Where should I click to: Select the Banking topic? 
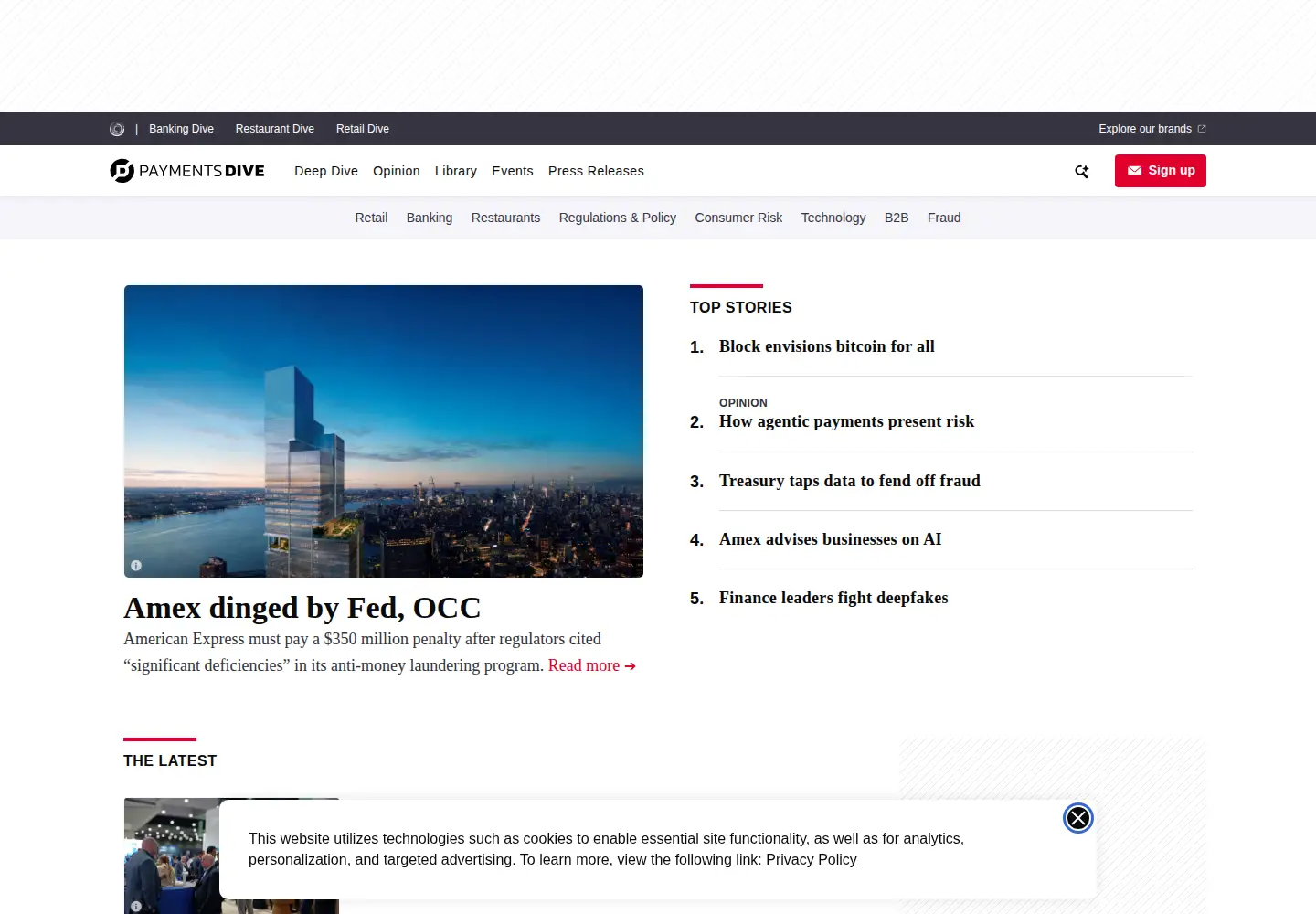(x=430, y=218)
